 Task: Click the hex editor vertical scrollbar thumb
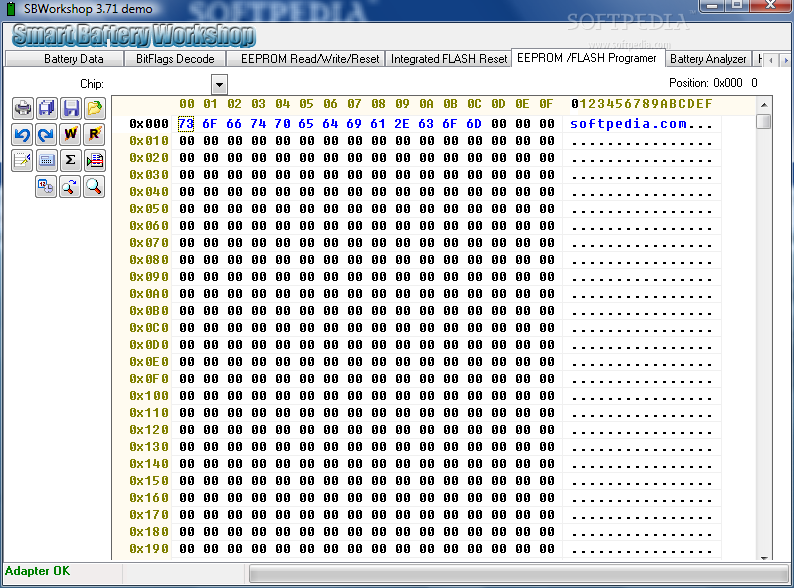pos(764,122)
